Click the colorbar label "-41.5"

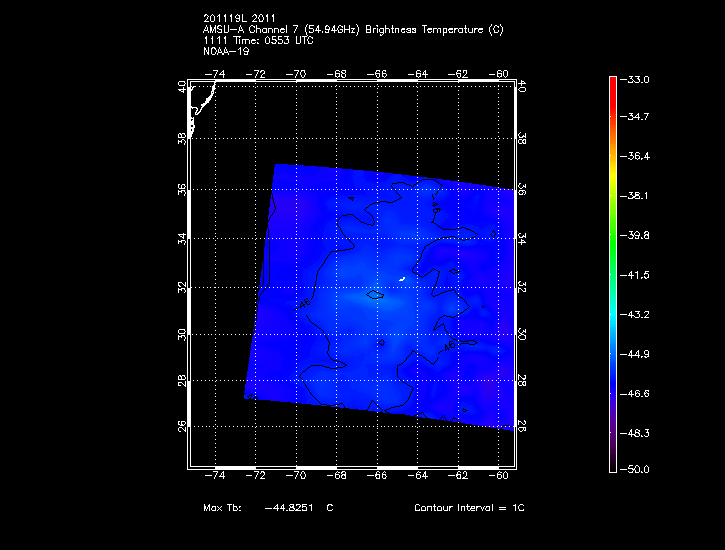635,275
